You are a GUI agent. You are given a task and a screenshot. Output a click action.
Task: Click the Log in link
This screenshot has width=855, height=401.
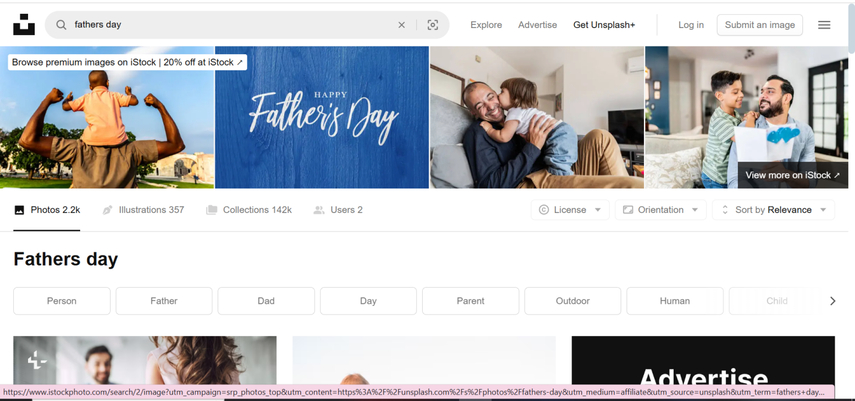click(x=690, y=25)
